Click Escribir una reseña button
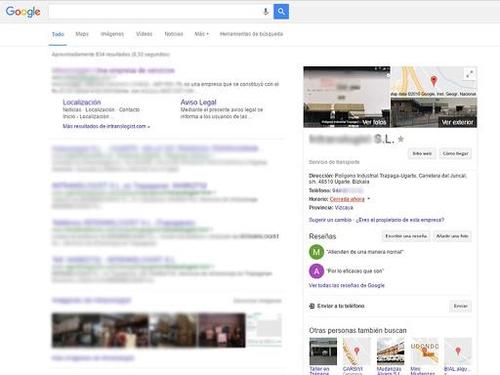The width and height of the screenshot is (500, 375). pyautogui.click(x=406, y=236)
